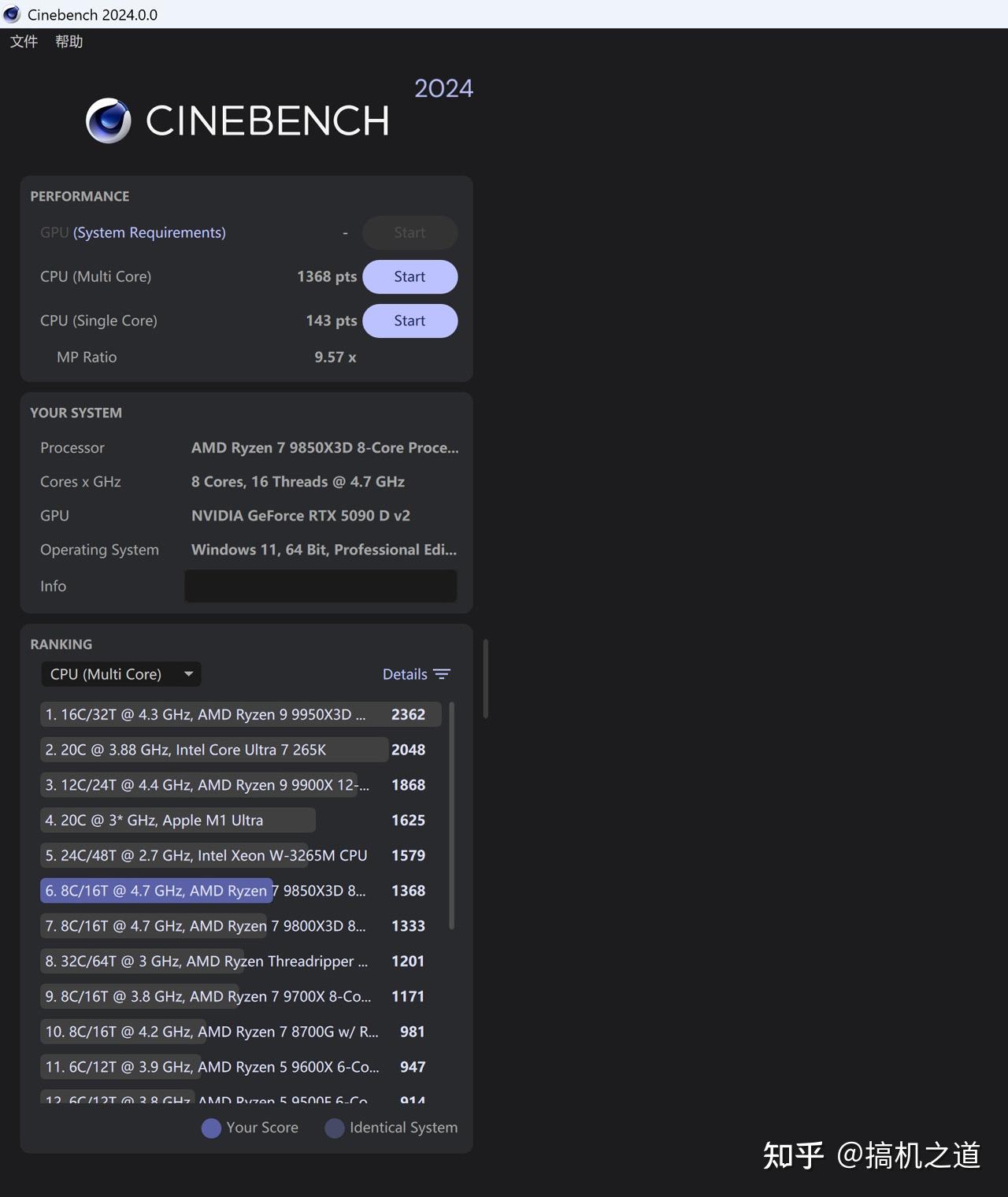Screen dimensions: 1008x1197
Task: Open the 帮助 menu
Action: (69, 41)
